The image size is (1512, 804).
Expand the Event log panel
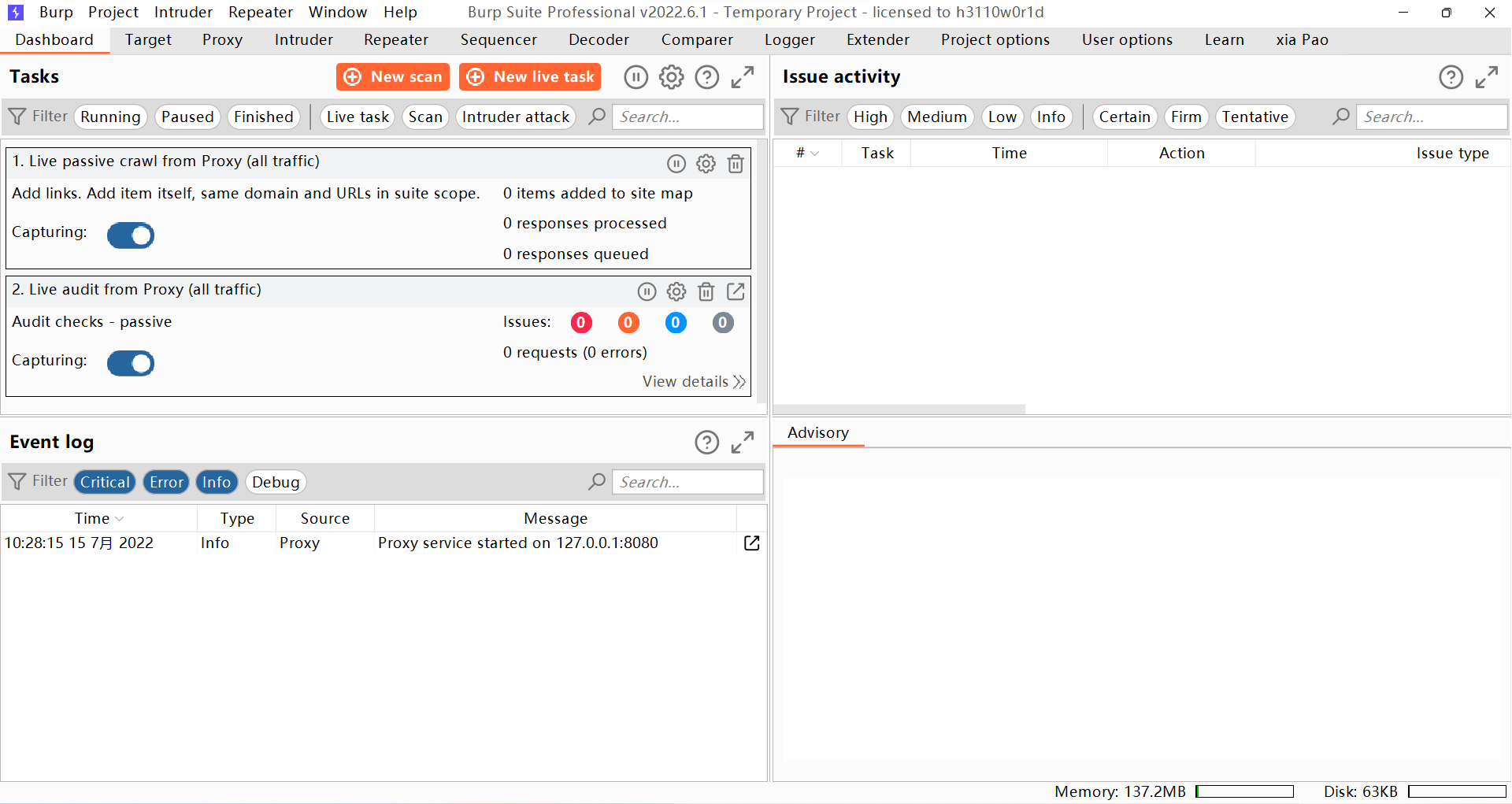(742, 443)
